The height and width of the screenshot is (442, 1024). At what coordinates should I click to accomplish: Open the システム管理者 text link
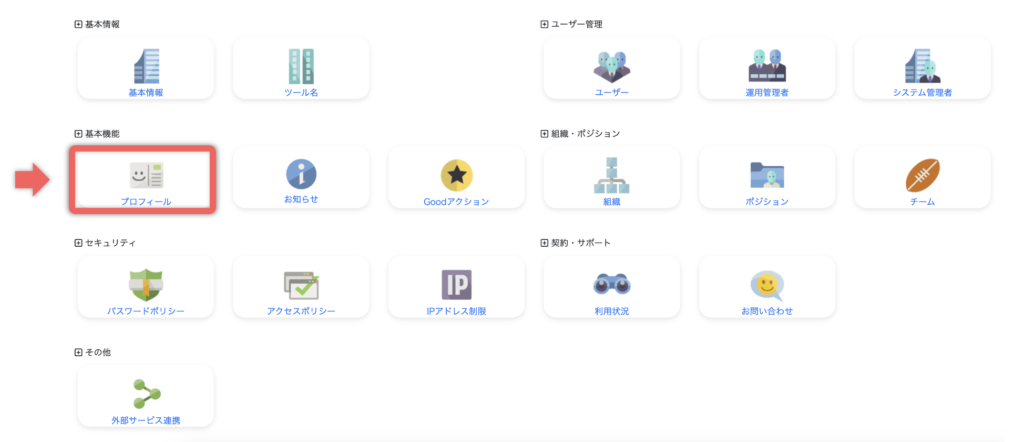[x=922, y=92]
